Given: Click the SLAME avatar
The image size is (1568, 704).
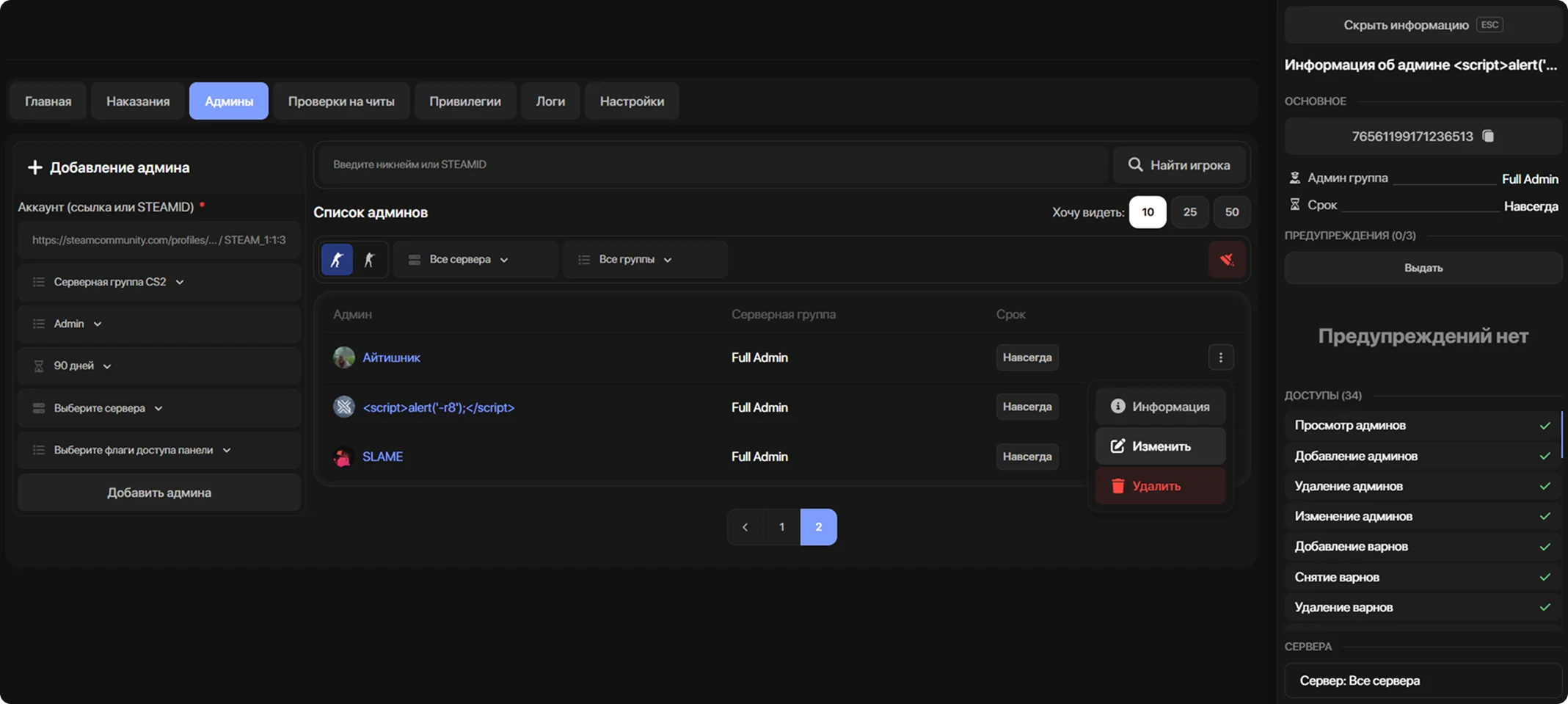Looking at the screenshot, I should coord(343,457).
